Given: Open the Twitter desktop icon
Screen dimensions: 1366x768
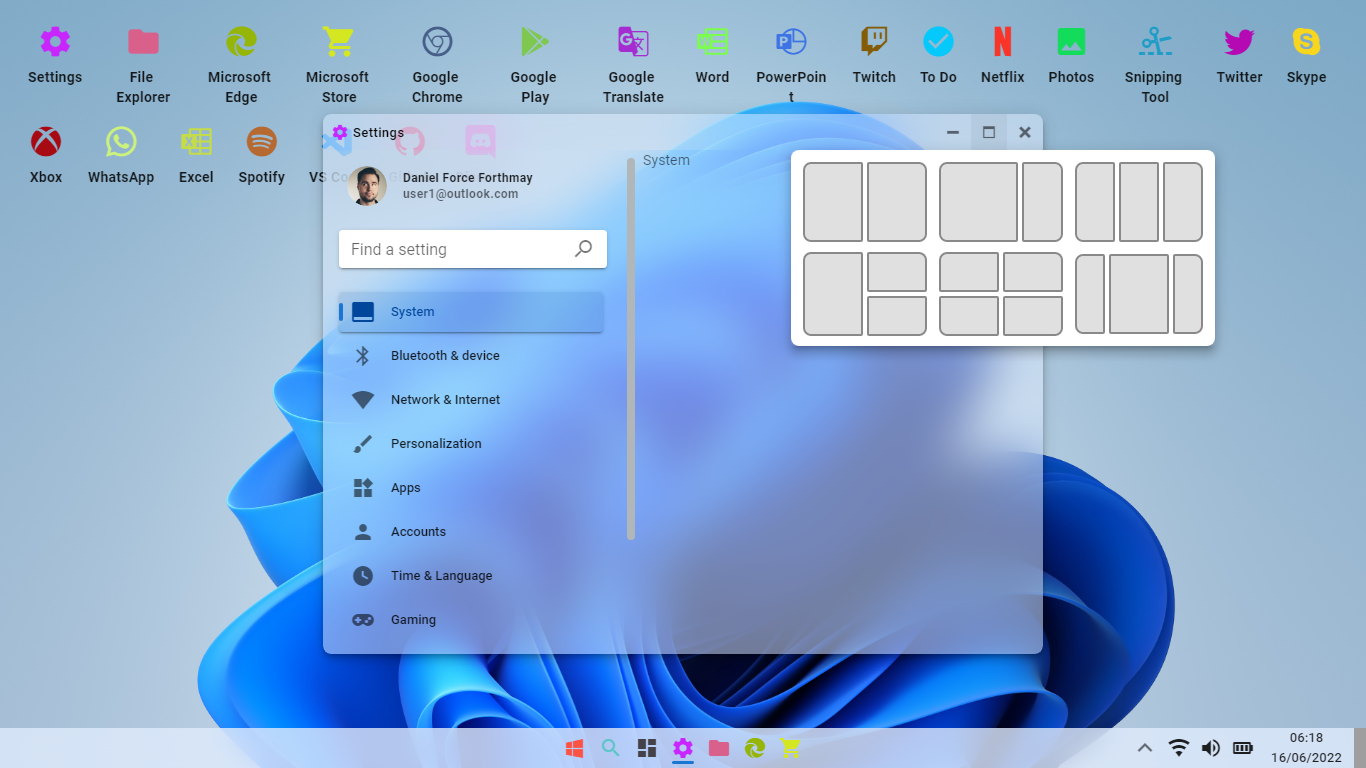Looking at the screenshot, I should 1239,56.
